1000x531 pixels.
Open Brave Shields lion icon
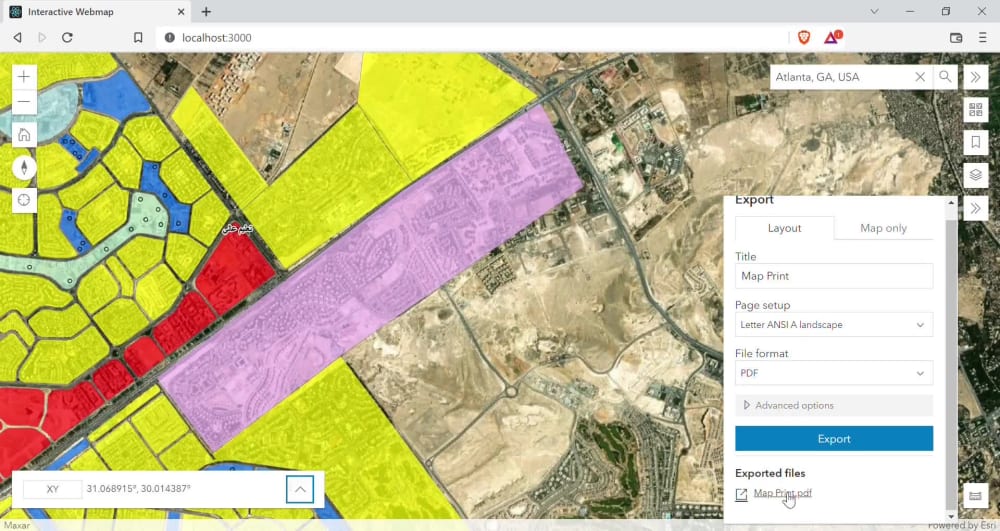point(804,38)
